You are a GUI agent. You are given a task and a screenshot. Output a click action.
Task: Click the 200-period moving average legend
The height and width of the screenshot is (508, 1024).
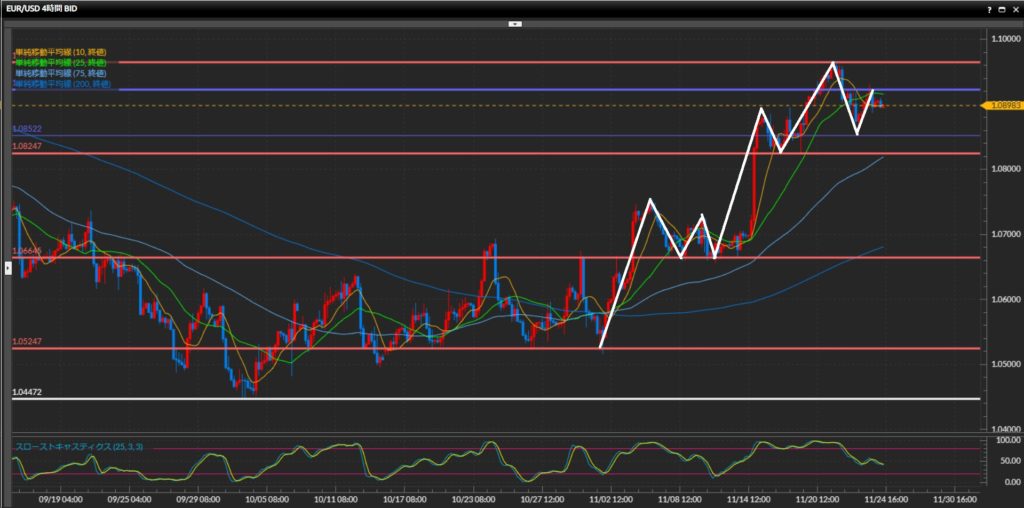(x=62, y=85)
